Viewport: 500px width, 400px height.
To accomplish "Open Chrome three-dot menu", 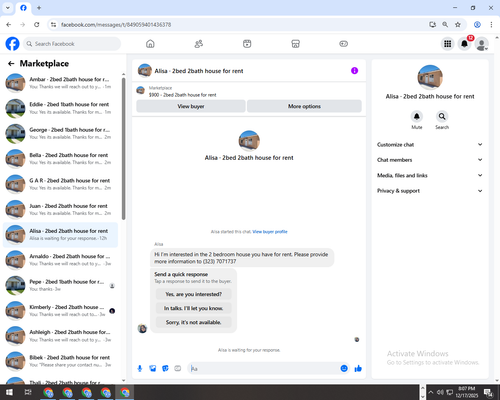I will (x=491, y=25).
